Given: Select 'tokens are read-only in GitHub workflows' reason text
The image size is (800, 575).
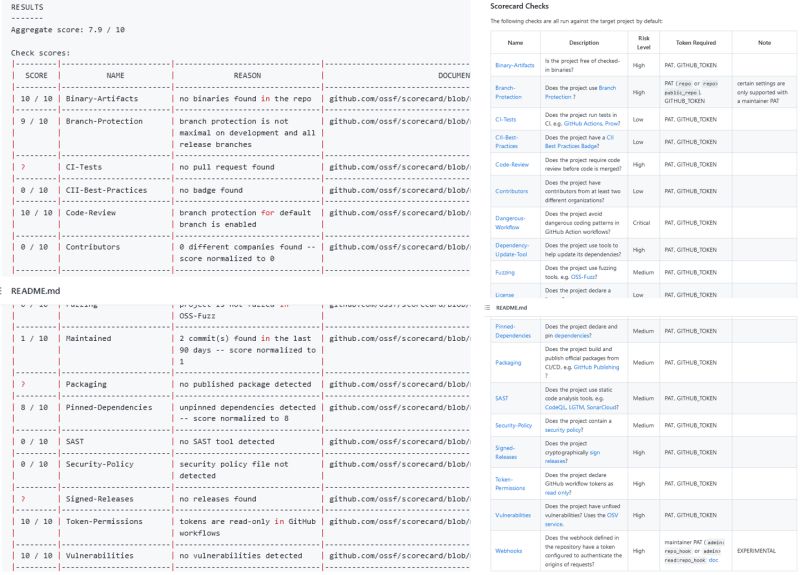Looking at the screenshot, I should pyautogui.click(x=247, y=528).
